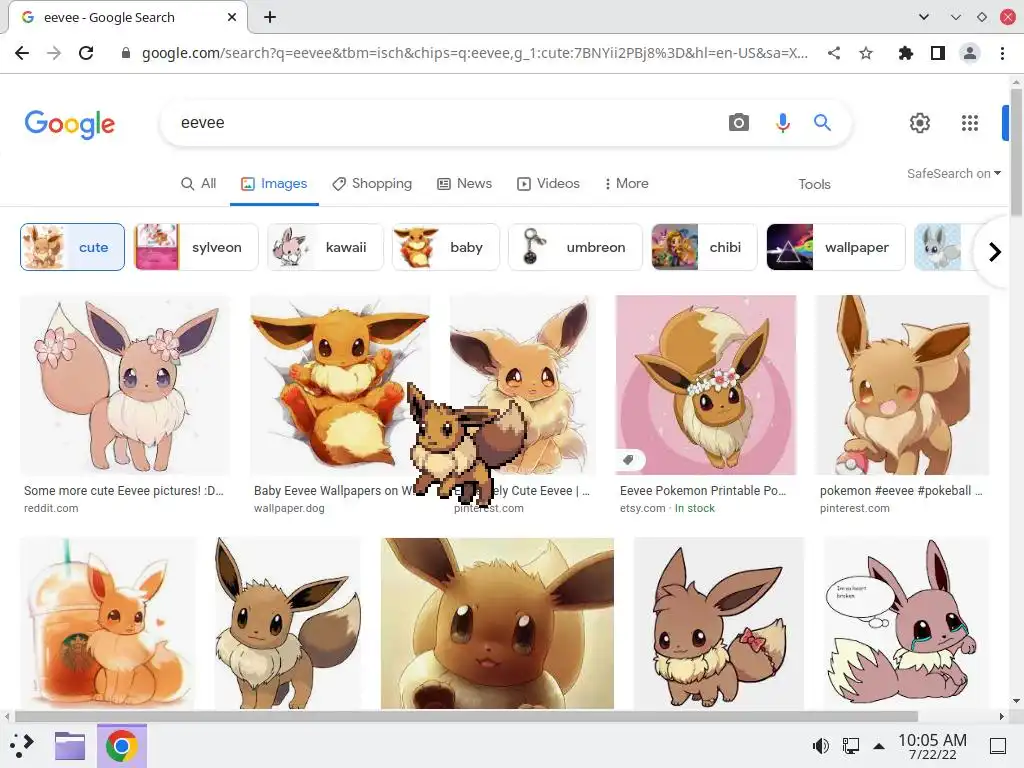The width and height of the screenshot is (1024, 768).
Task: Open a new browser tab
Action: click(x=270, y=17)
